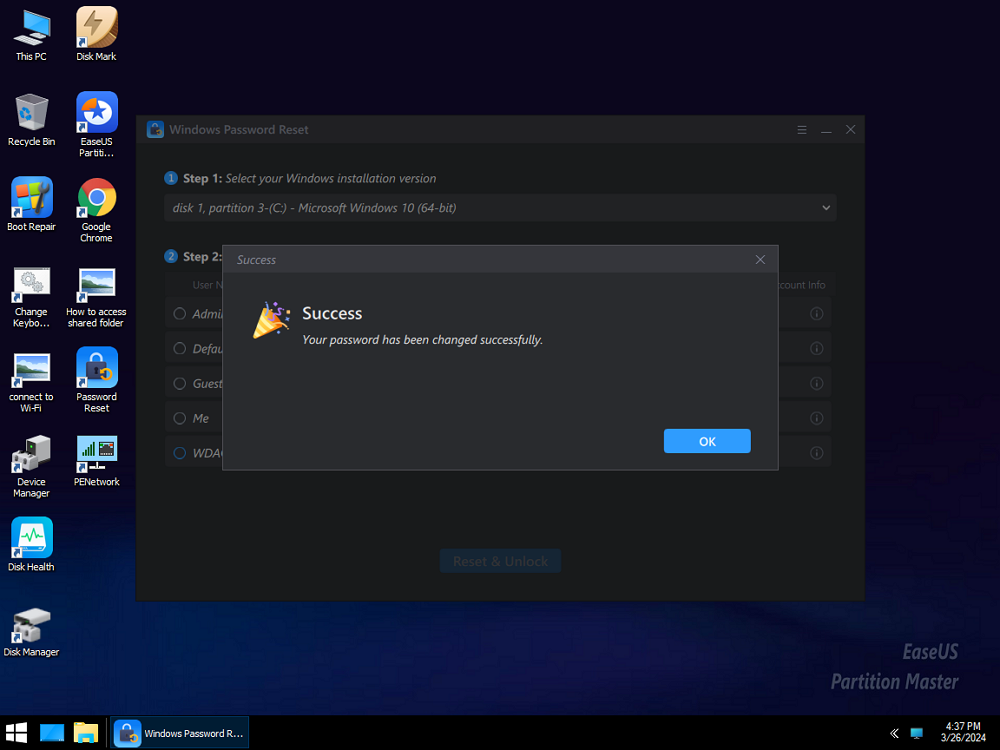Close the Success dialog with X
The width and height of the screenshot is (1000, 750).
[760, 260]
